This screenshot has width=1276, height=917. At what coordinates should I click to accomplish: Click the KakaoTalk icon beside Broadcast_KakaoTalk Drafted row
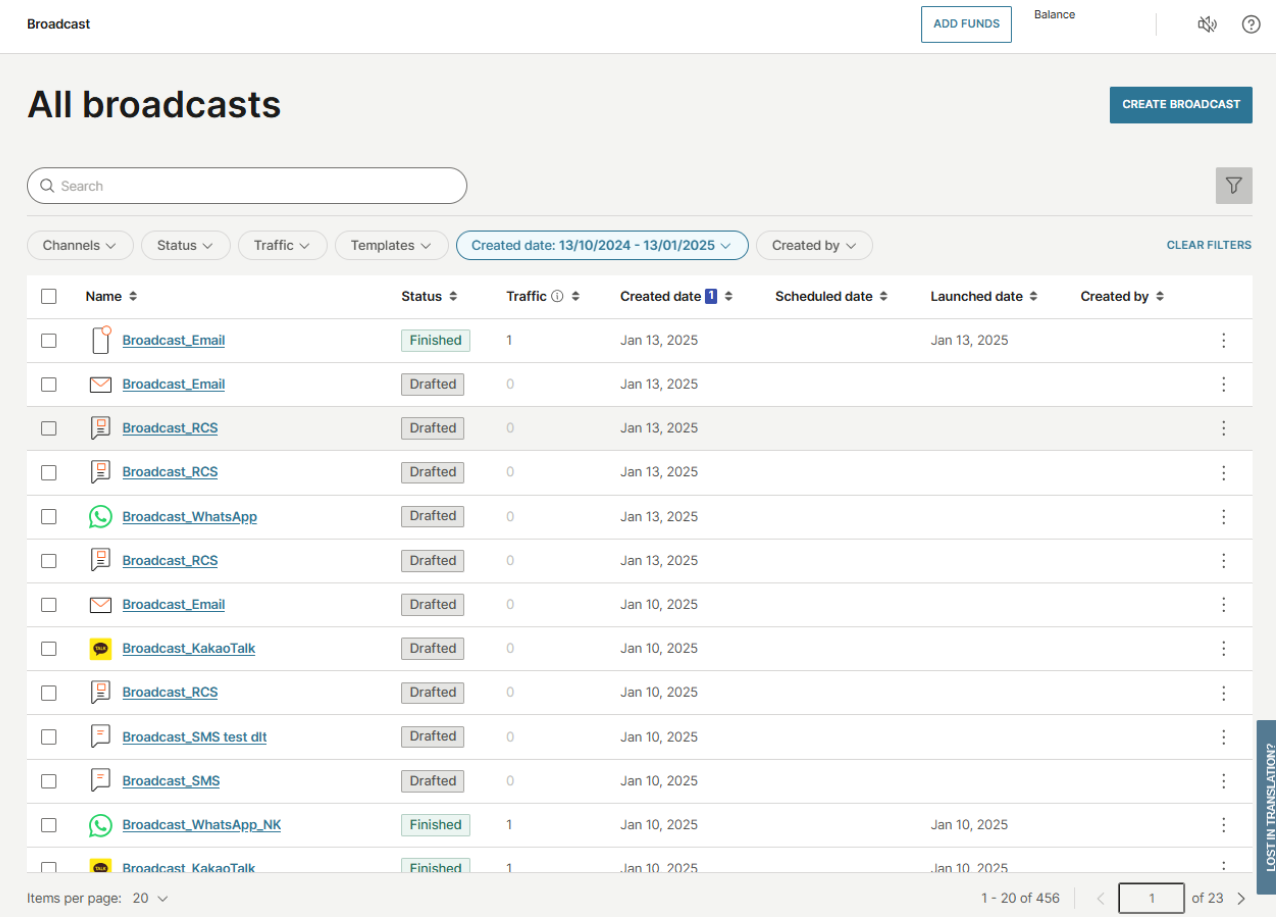click(100, 649)
